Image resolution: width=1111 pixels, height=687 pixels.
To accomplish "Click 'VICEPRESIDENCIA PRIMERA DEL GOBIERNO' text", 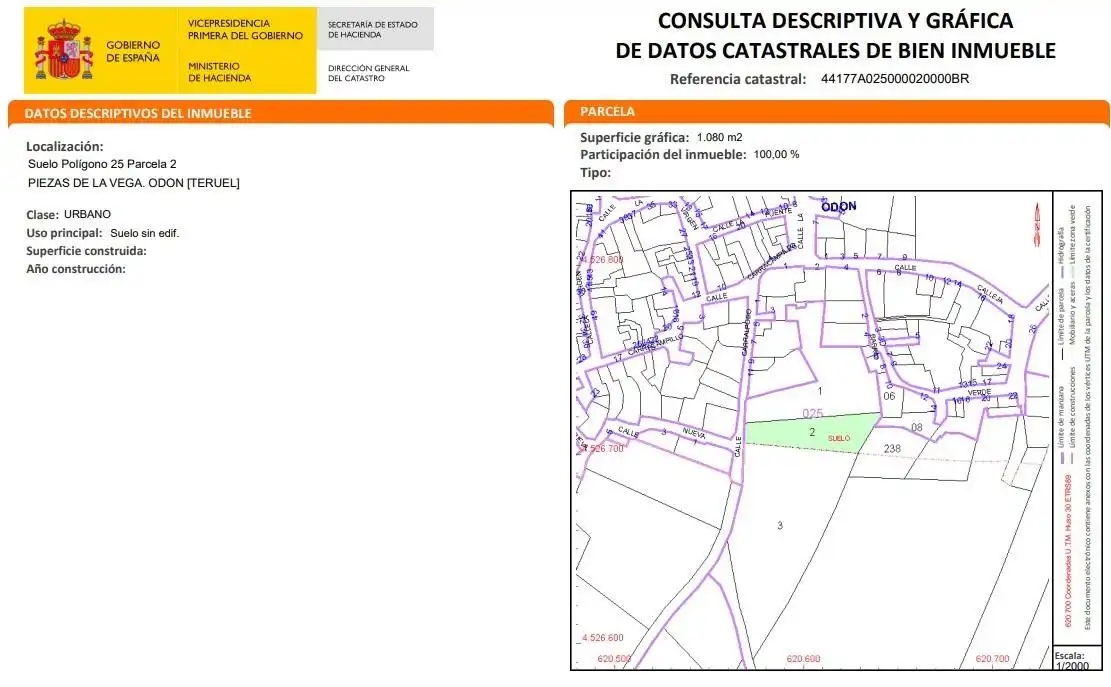I will click(x=245, y=29).
